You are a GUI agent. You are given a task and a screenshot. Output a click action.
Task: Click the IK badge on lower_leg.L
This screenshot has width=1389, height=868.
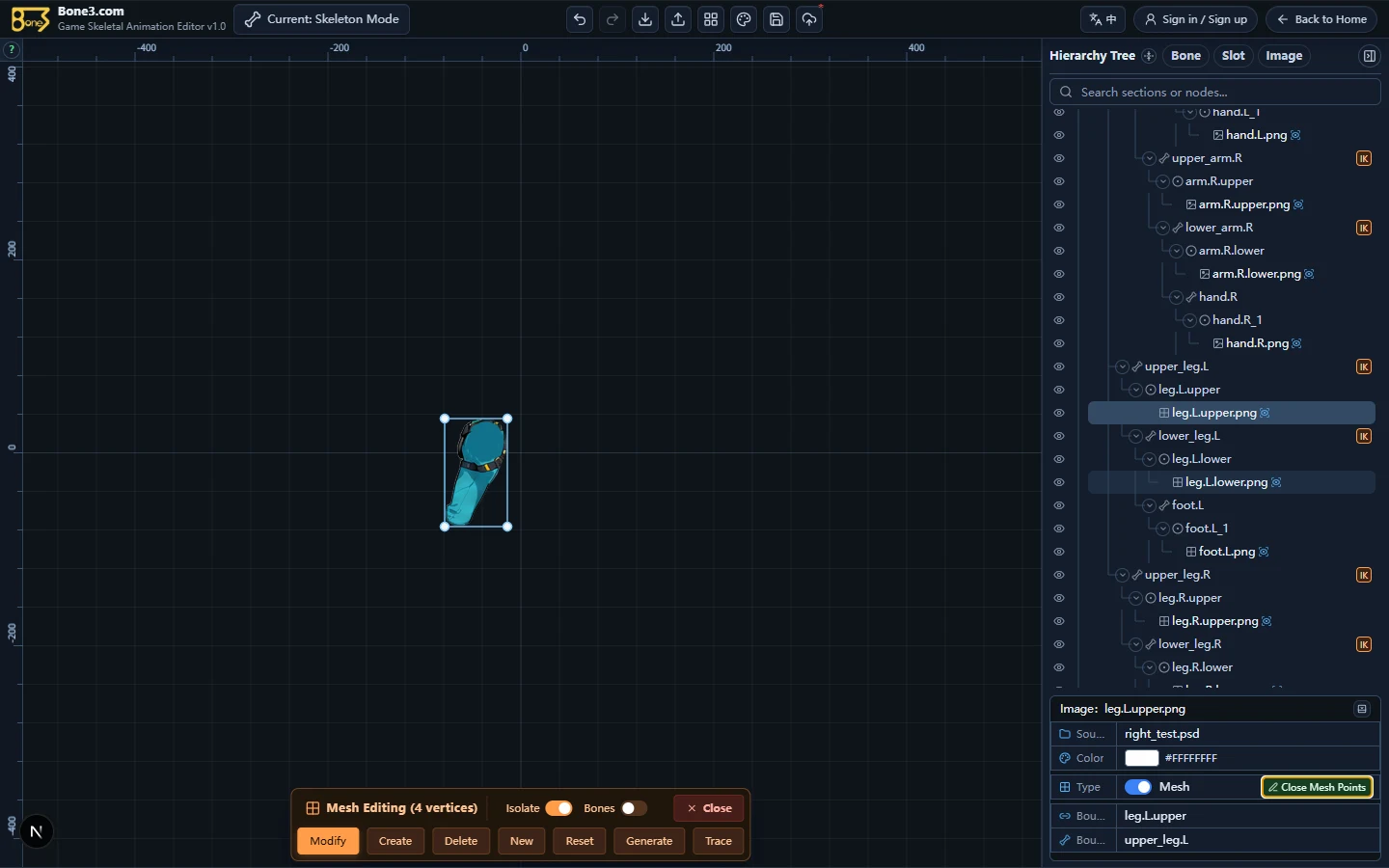(x=1364, y=436)
